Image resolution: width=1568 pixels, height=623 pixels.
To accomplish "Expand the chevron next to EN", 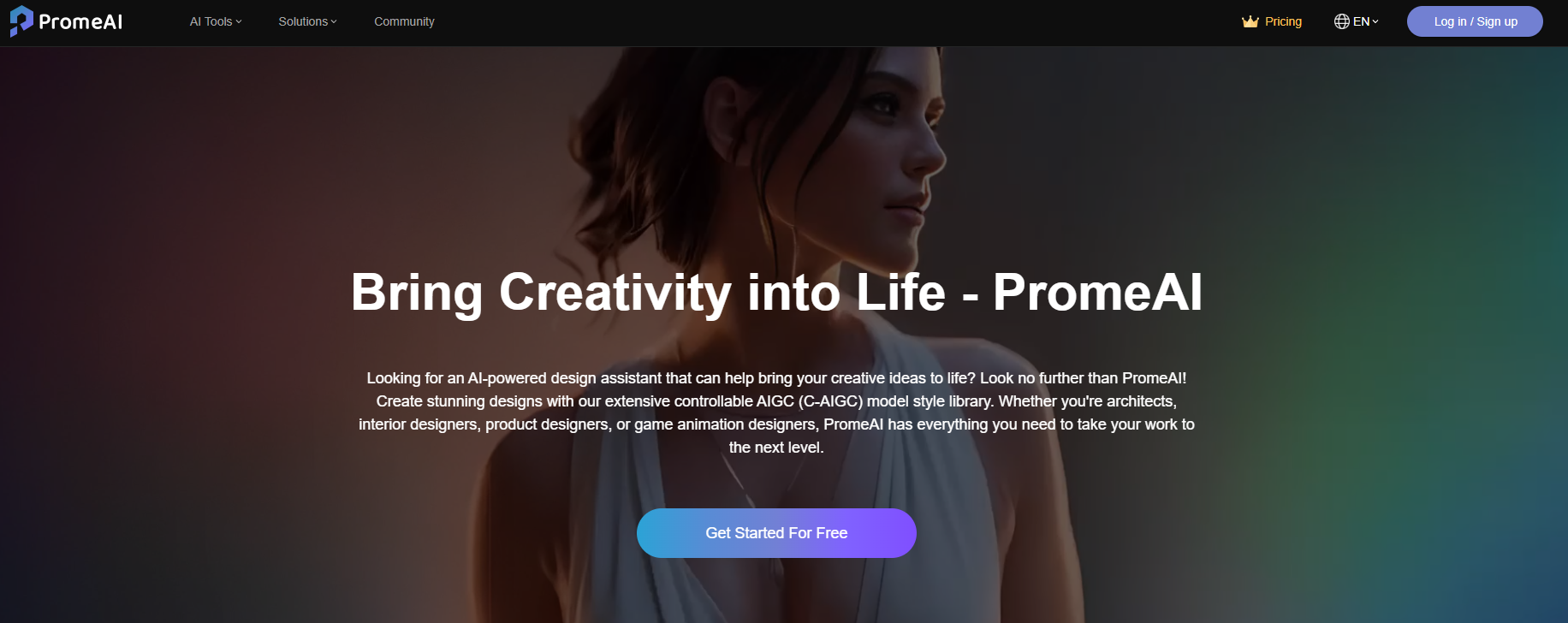I will 1375,21.
